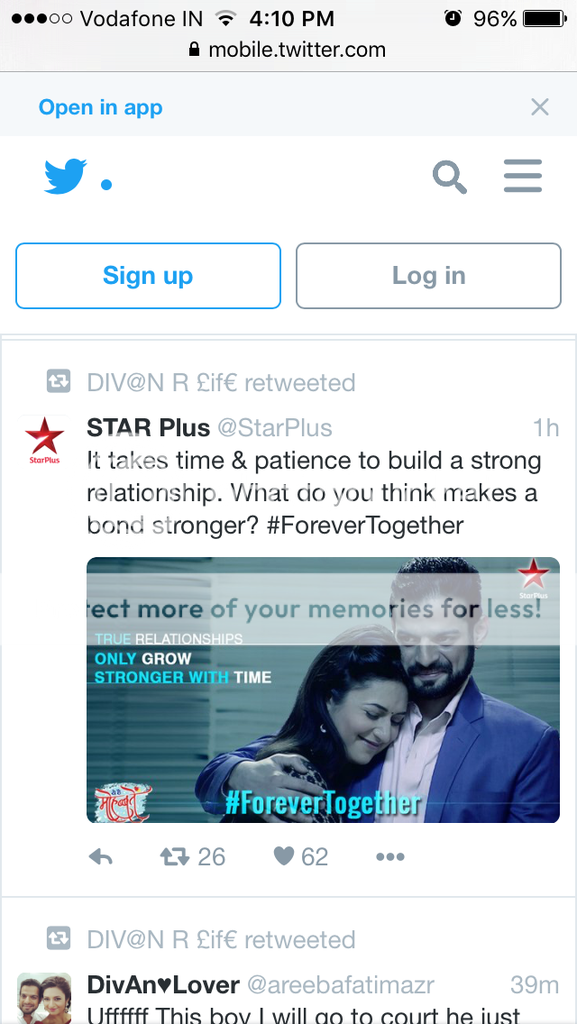
Task: Tap the Twitter bird logo
Action: coord(65,176)
